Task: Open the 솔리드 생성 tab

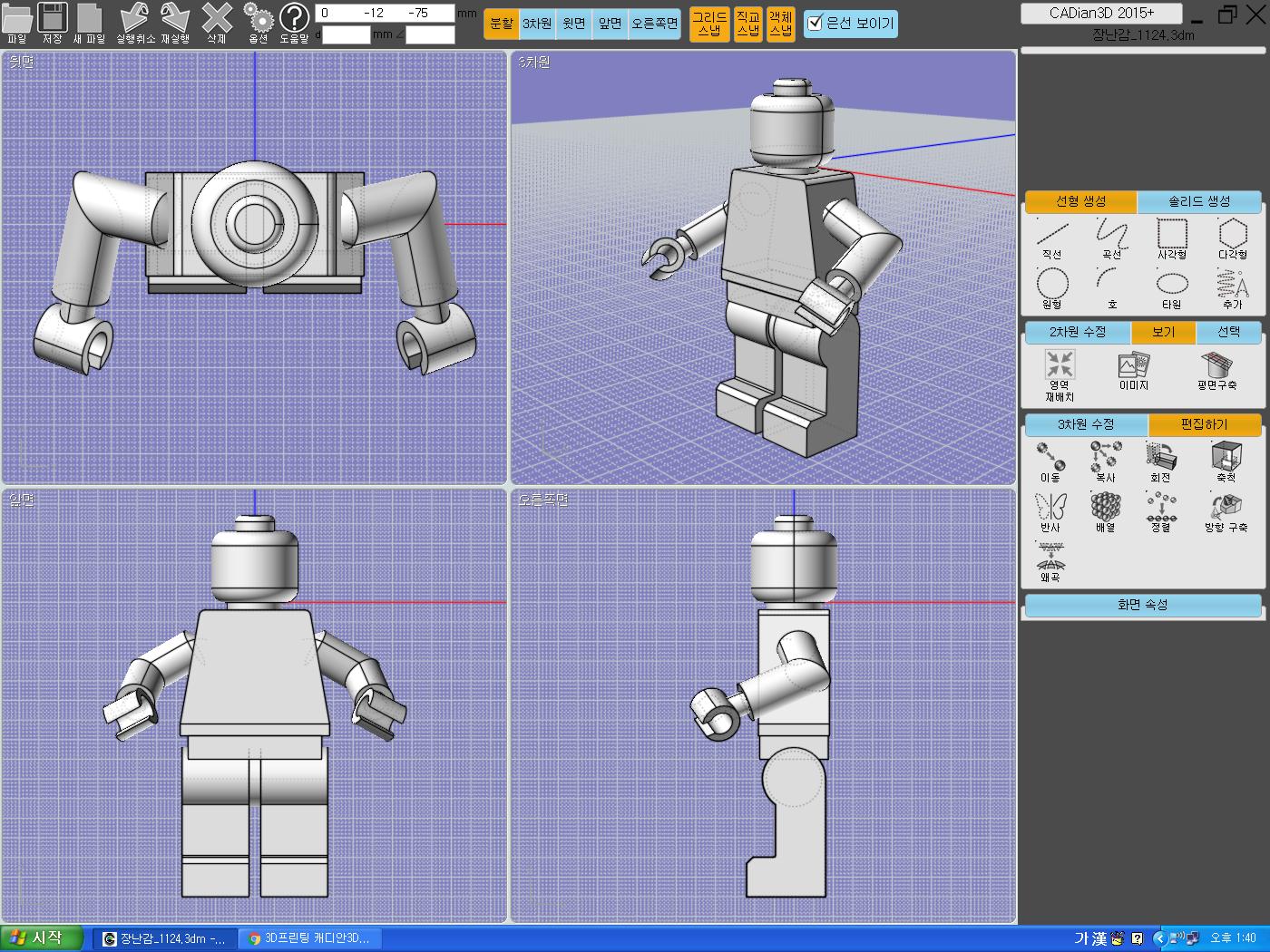Action: coord(1199,201)
